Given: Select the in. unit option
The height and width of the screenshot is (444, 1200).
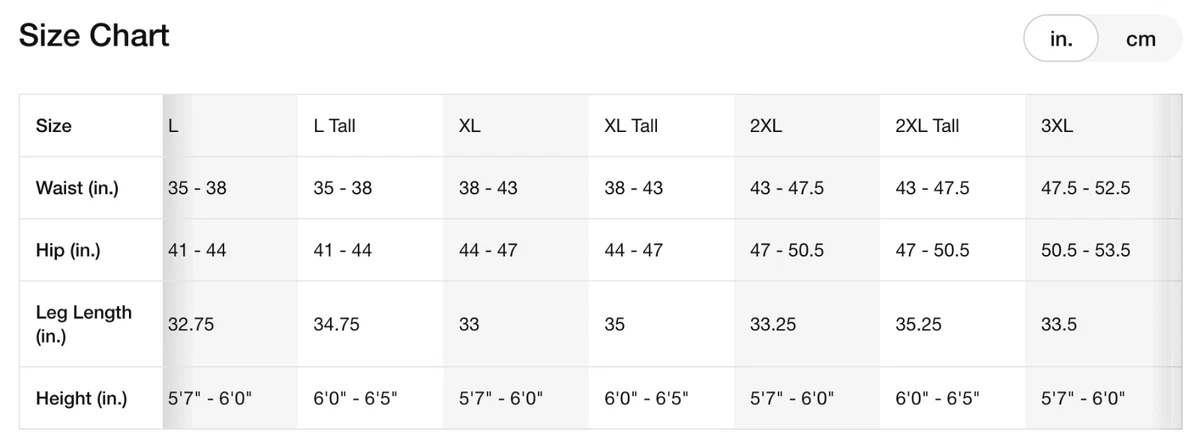Looking at the screenshot, I should click(1061, 39).
